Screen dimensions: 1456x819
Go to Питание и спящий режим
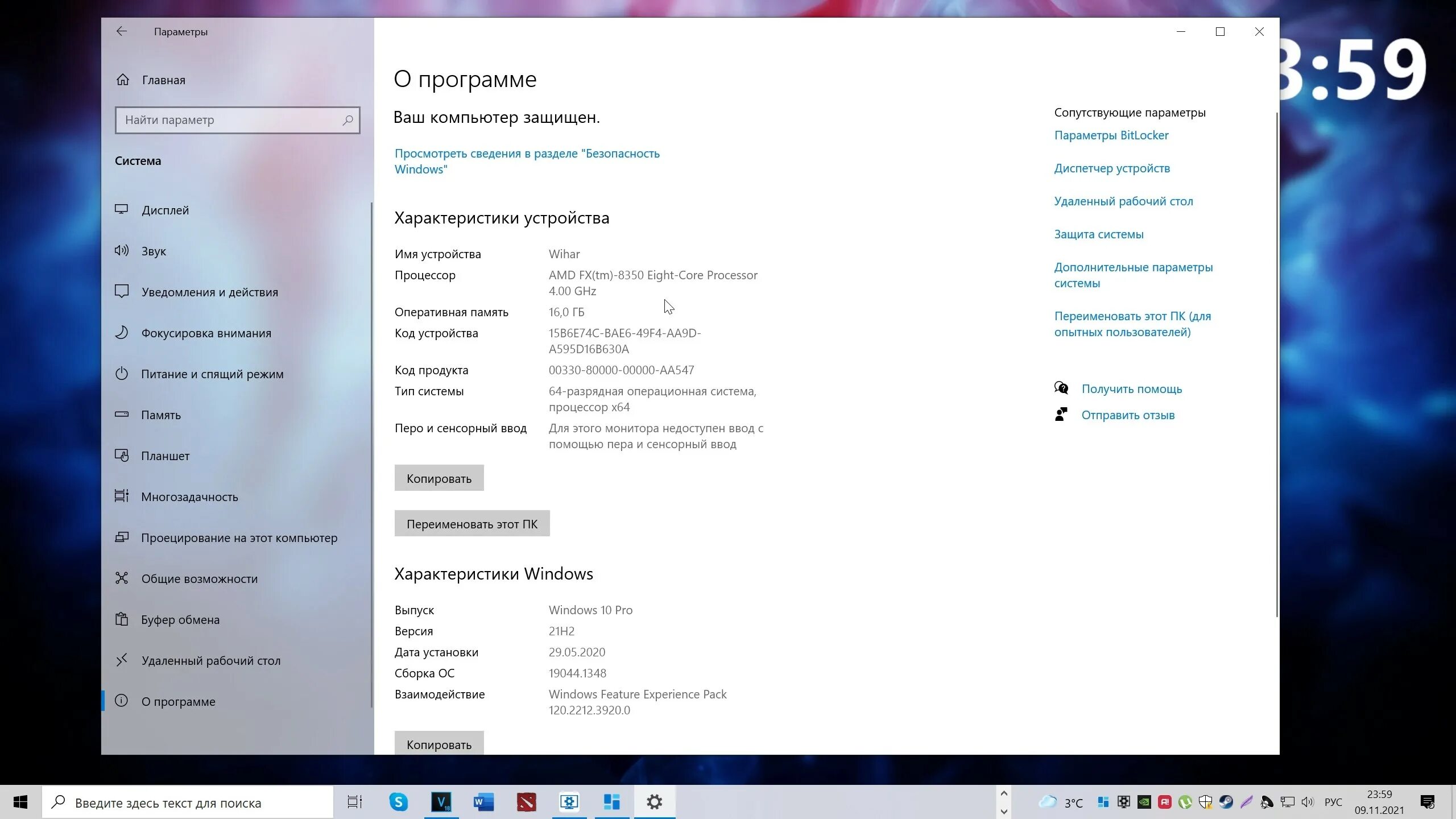click(x=212, y=374)
